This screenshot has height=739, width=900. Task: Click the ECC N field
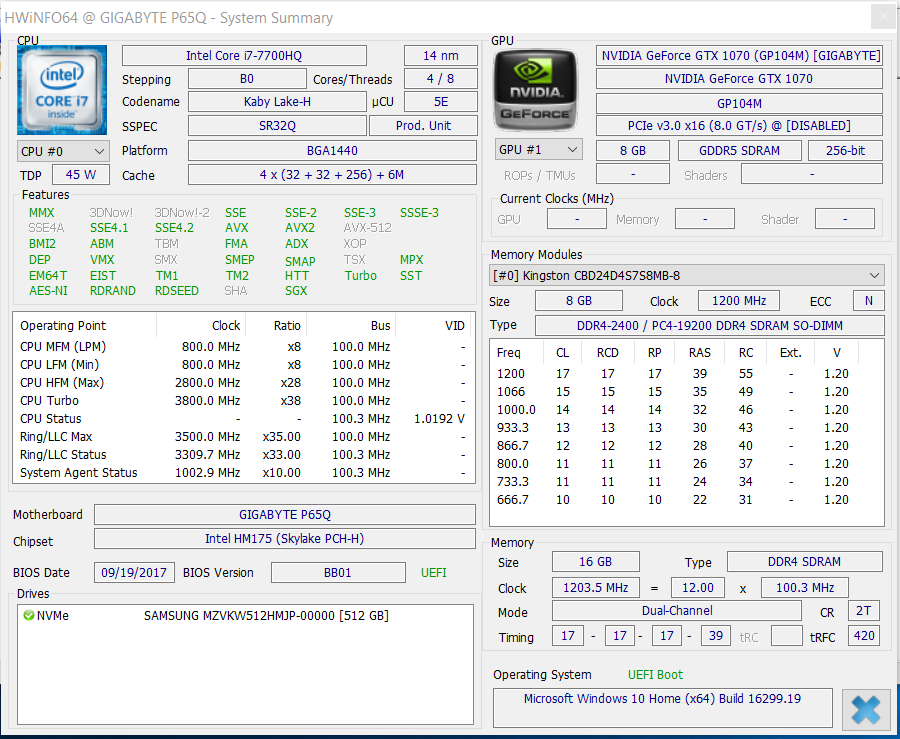coord(868,301)
